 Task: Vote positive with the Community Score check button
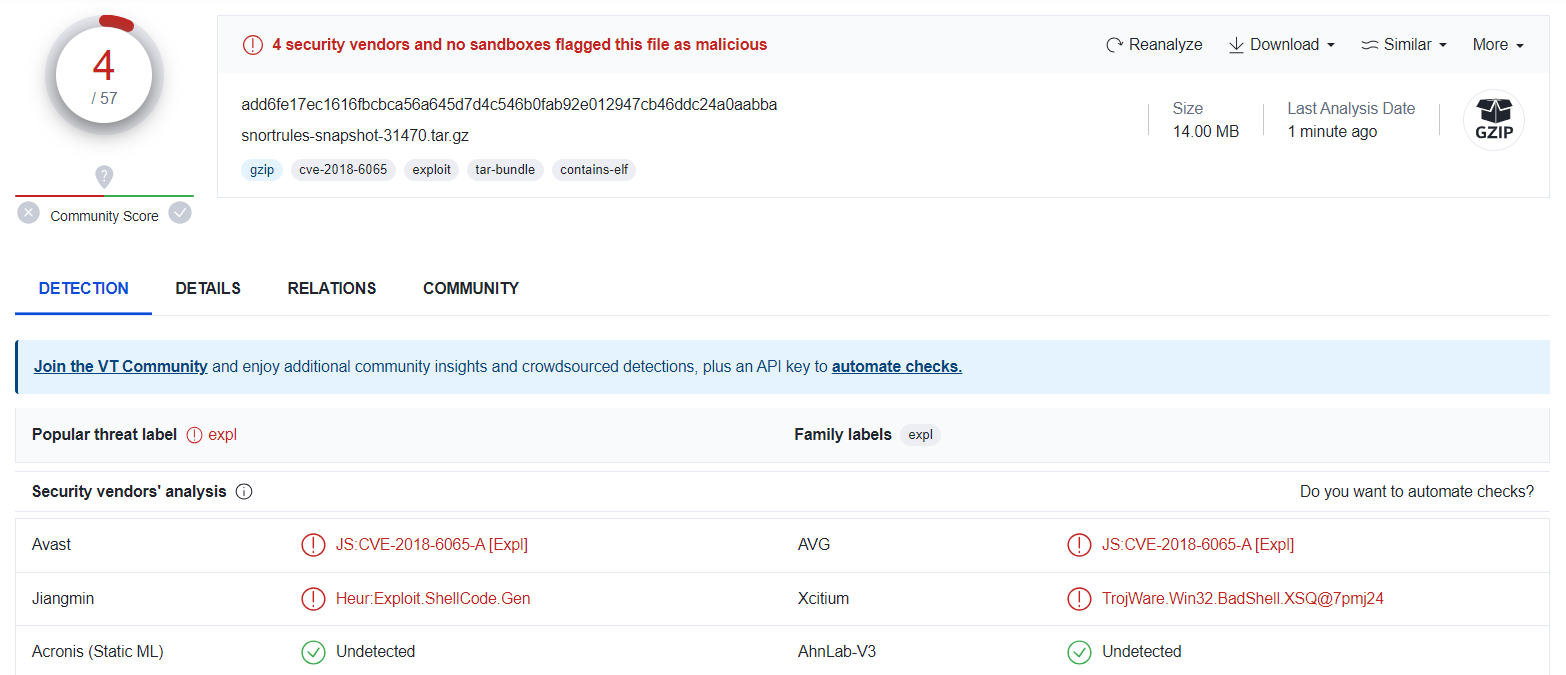click(180, 213)
